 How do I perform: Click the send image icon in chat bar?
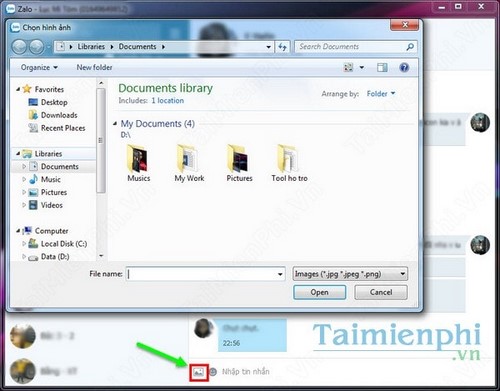coord(199,372)
